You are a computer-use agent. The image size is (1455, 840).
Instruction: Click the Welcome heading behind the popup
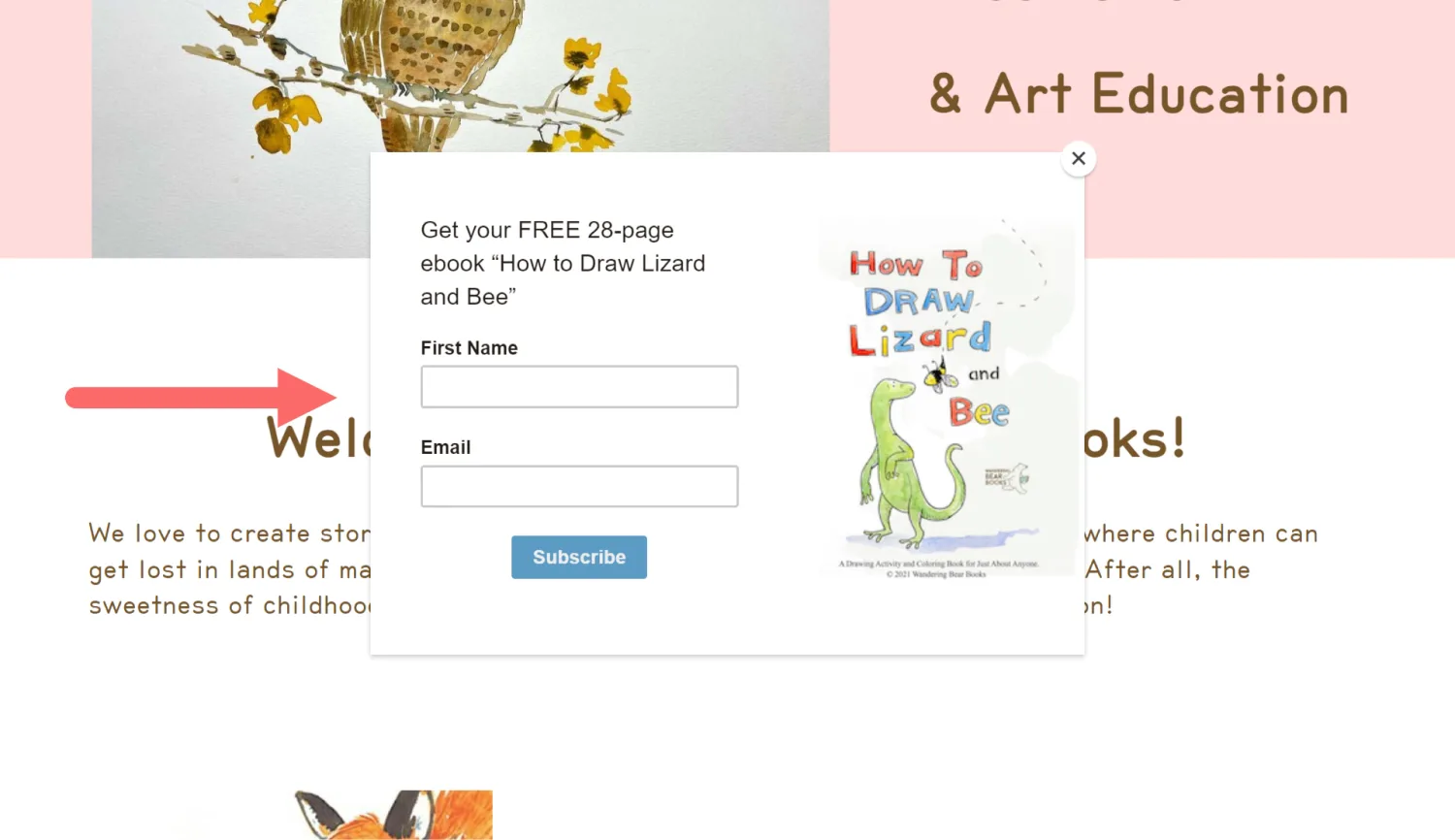pyautogui.click(x=318, y=438)
